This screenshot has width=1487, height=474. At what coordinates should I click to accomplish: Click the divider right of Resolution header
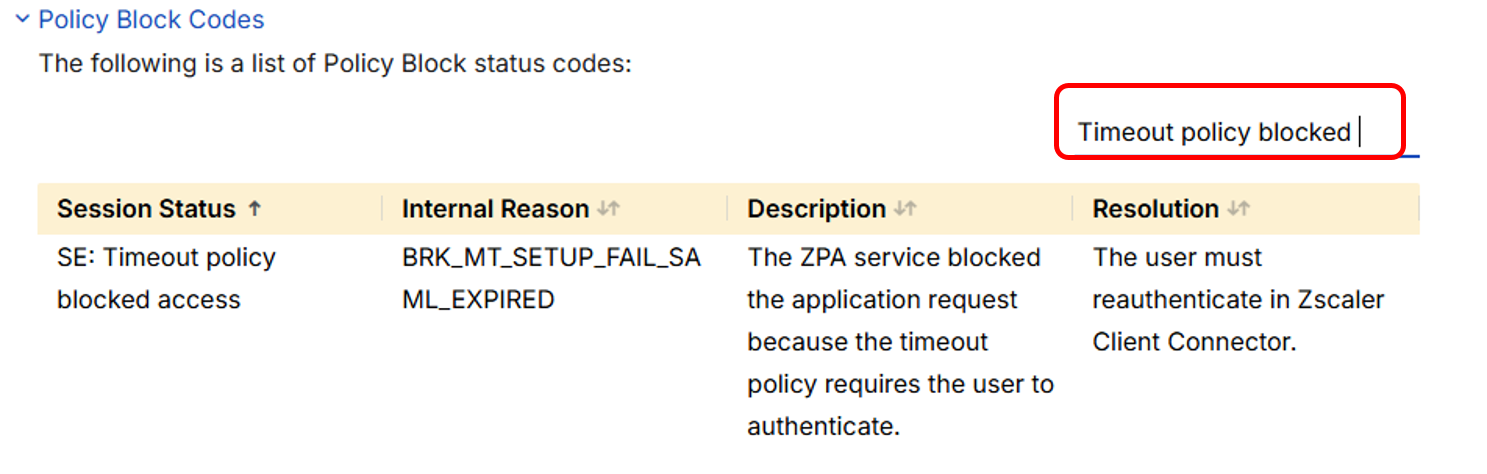pyautogui.click(x=1417, y=209)
